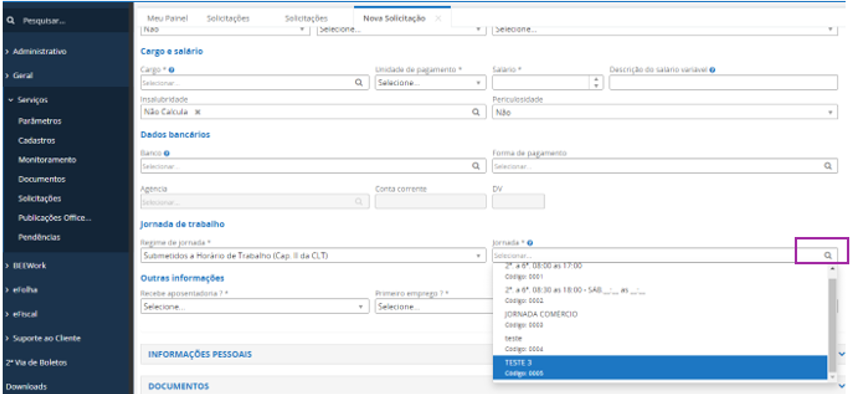The height and width of the screenshot is (394, 853).
Task: Click the Cargo selection input field
Action: pos(255,83)
